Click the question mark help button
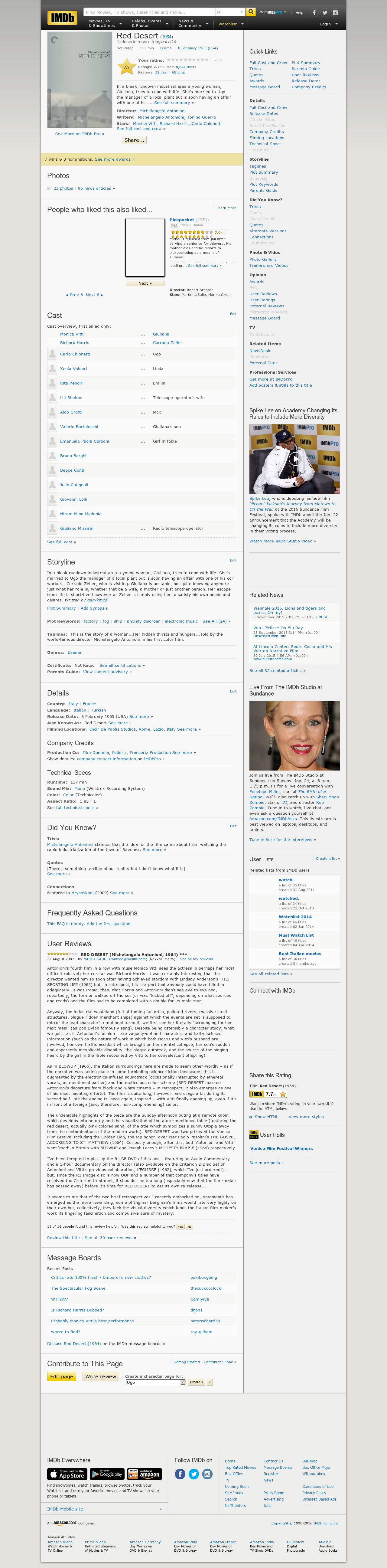387x1568 pixels. 210,1382
